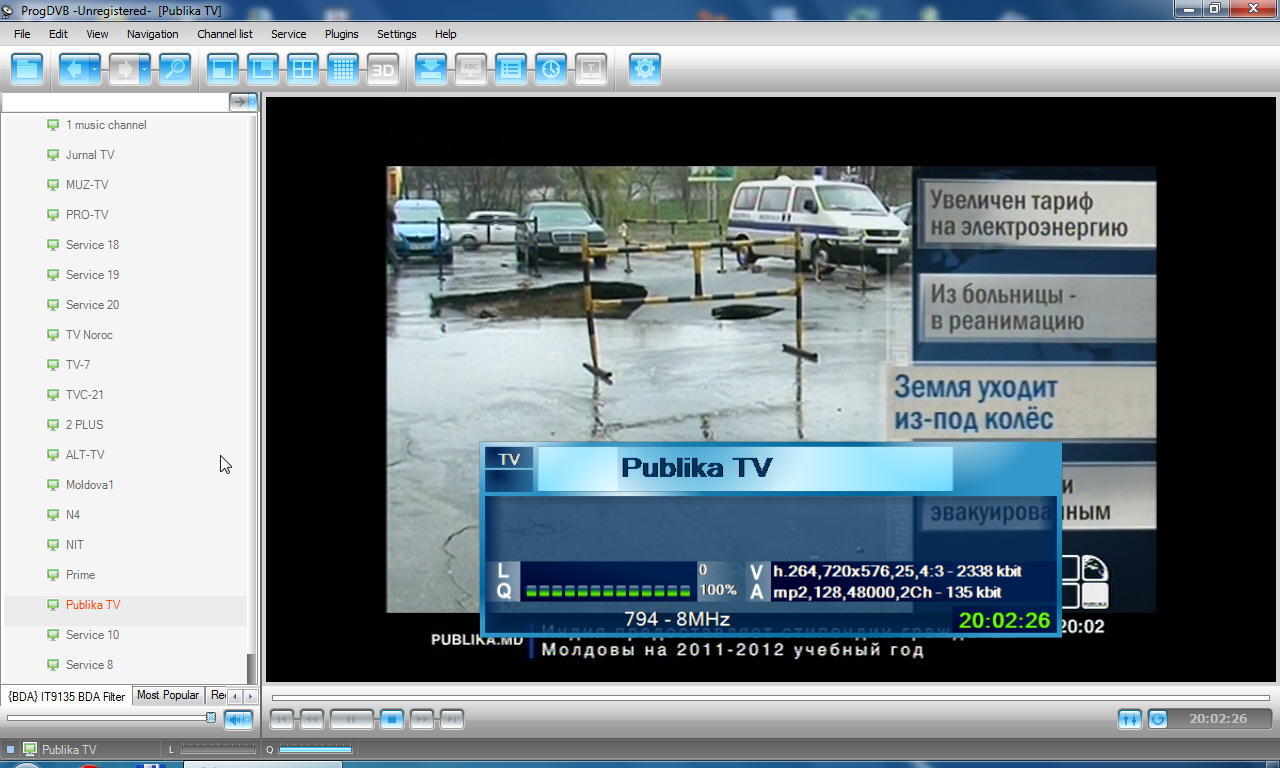Open the dropdown next to the back arrow
Viewport: 1280px width, 768px height.
[95, 69]
